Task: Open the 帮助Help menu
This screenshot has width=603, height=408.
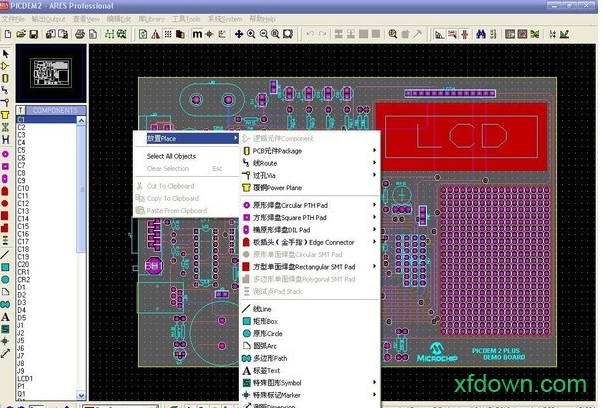Action: coord(260,18)
